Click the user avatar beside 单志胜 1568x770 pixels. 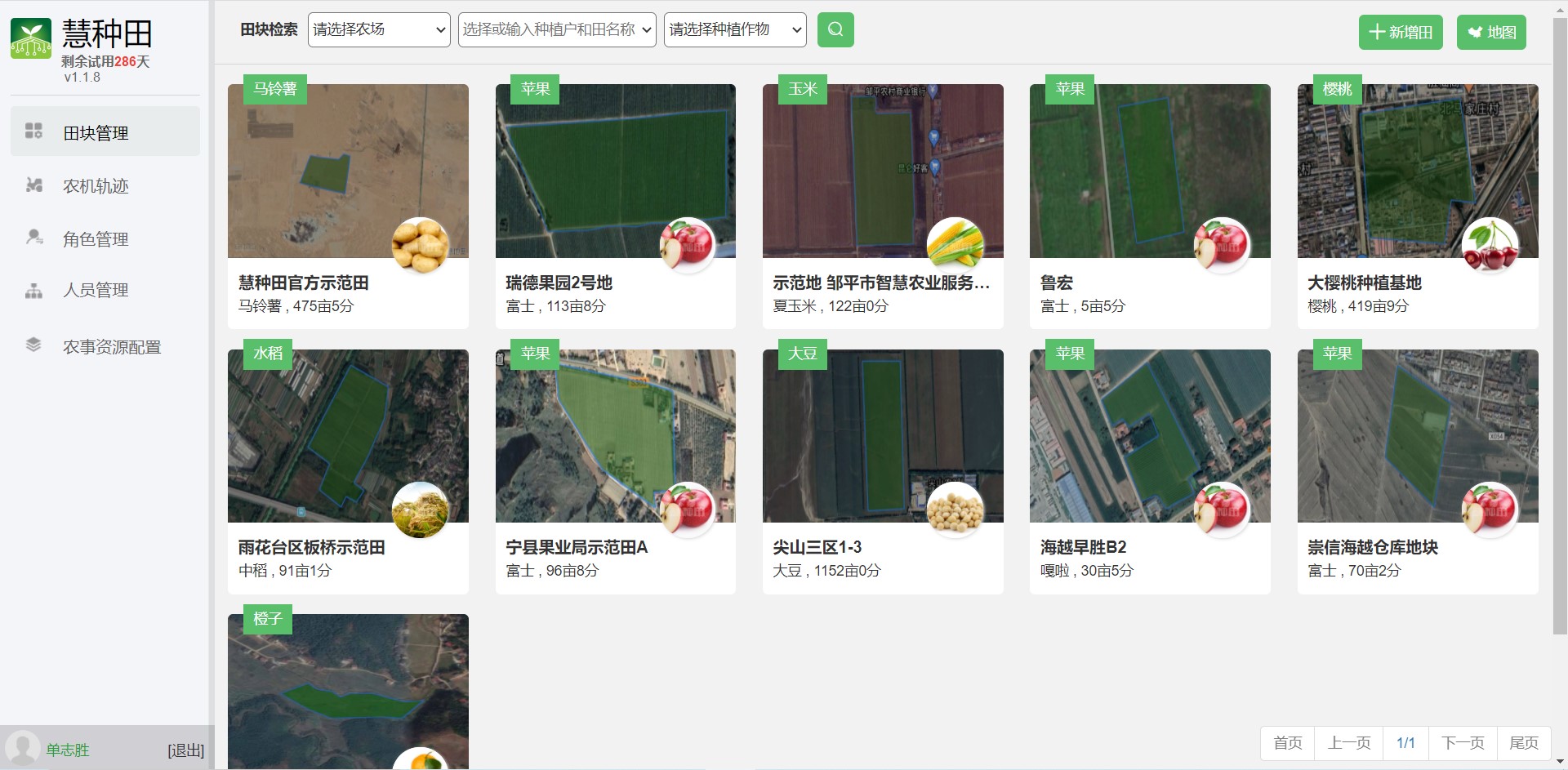tap(22, 748)
